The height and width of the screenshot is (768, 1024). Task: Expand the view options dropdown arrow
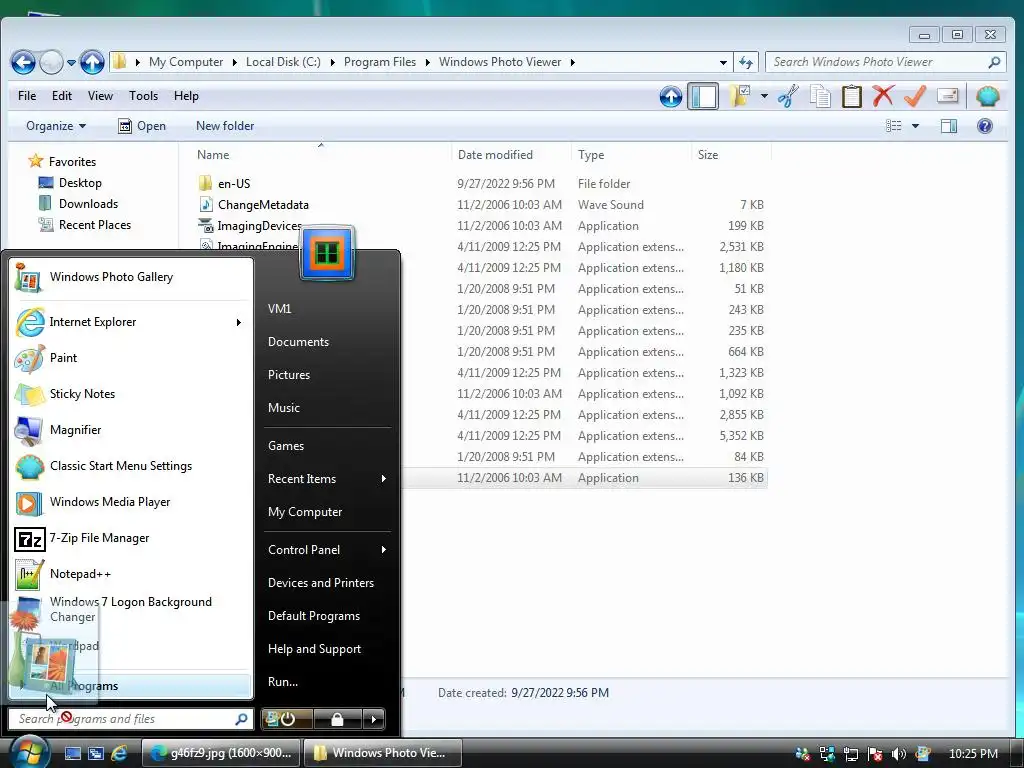pos(915,126)
